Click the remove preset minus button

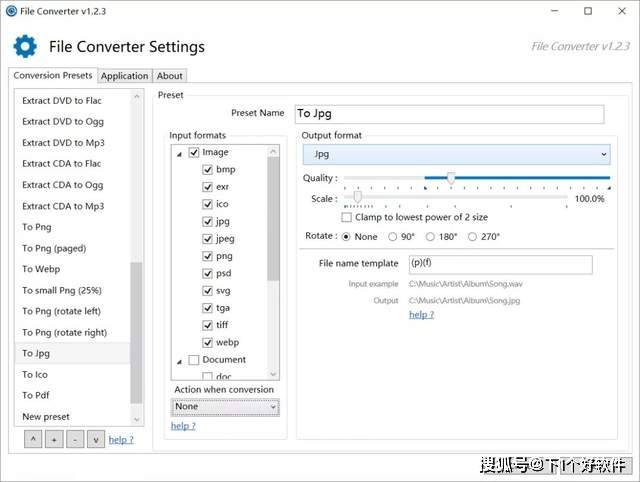pyautogui.click(x=75, y=439)
